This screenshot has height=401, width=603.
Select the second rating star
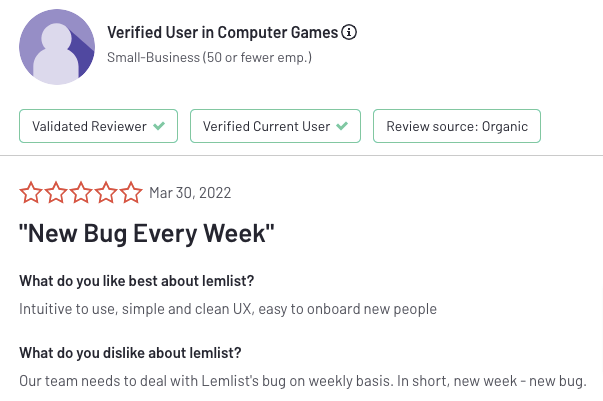click(56, 192)
